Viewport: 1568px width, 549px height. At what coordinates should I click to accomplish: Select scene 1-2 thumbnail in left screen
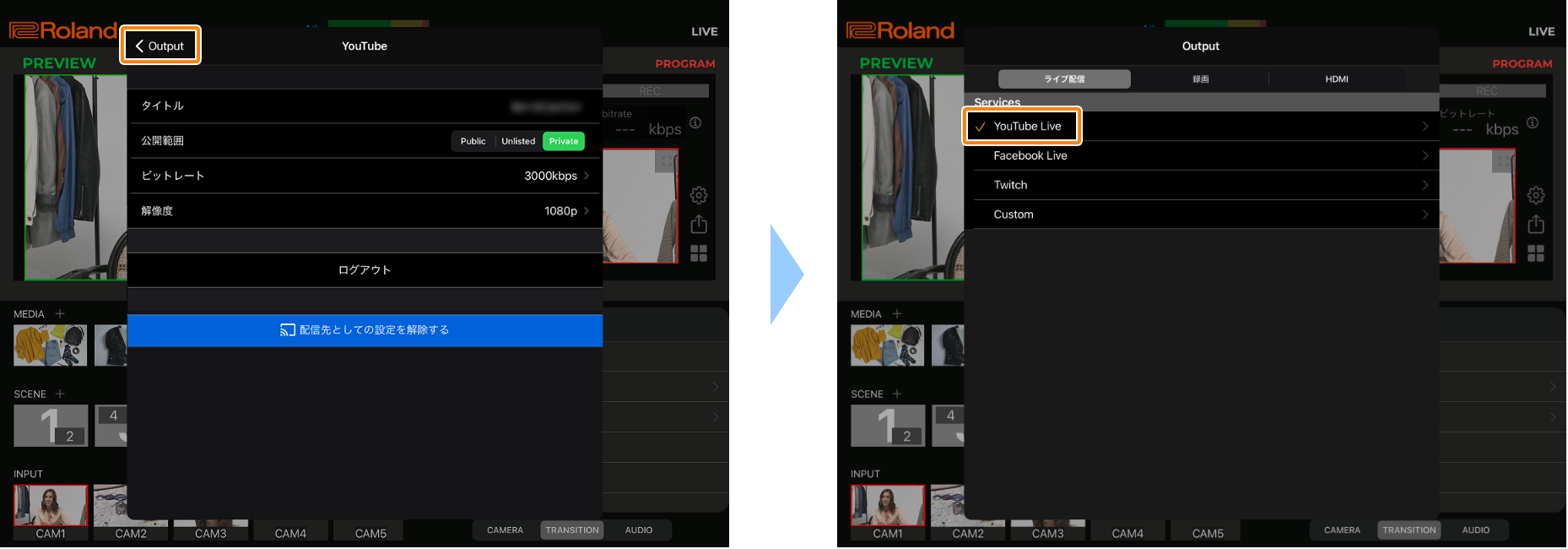(x=51, y=426)
